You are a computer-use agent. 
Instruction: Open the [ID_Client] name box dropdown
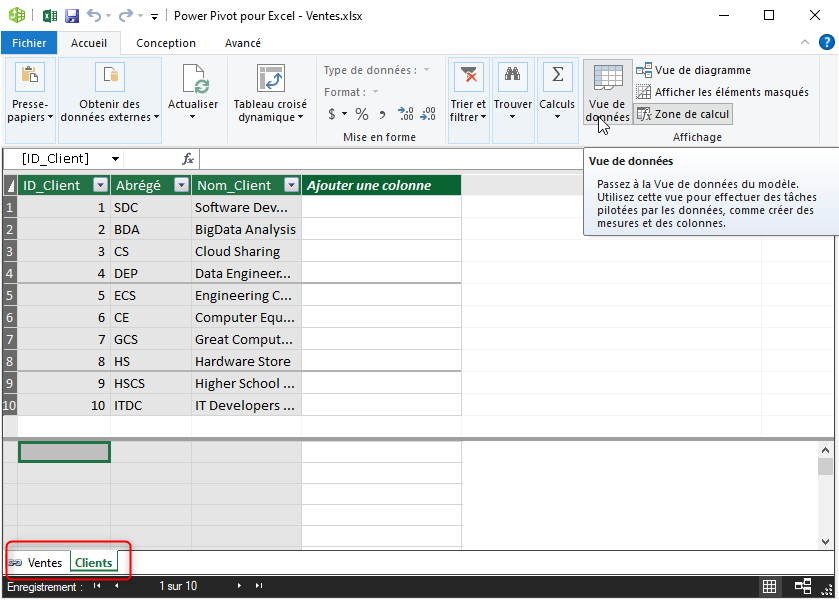[115, 159]
